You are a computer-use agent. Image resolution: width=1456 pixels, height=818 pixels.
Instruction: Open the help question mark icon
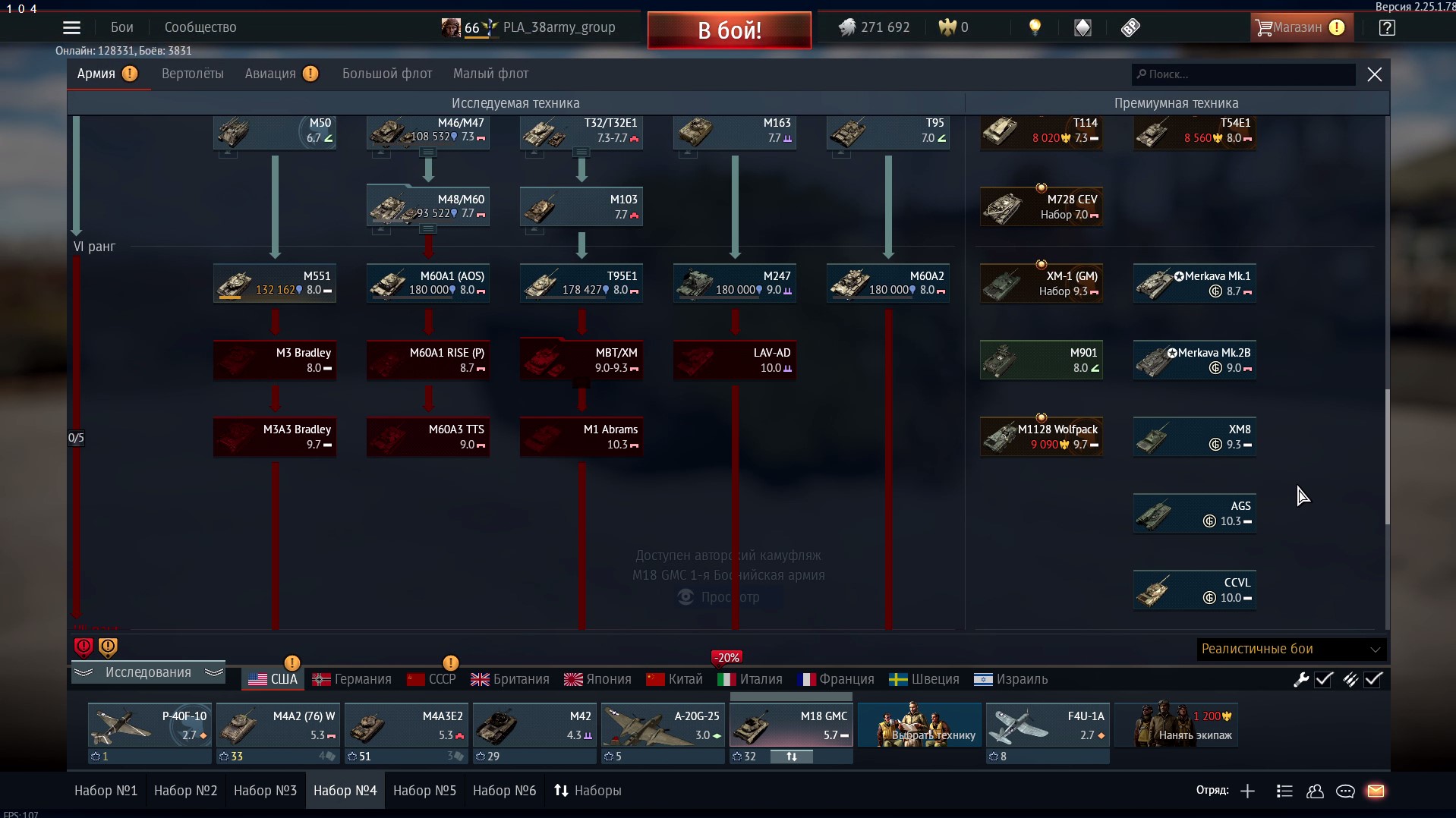pos(1387,28)
